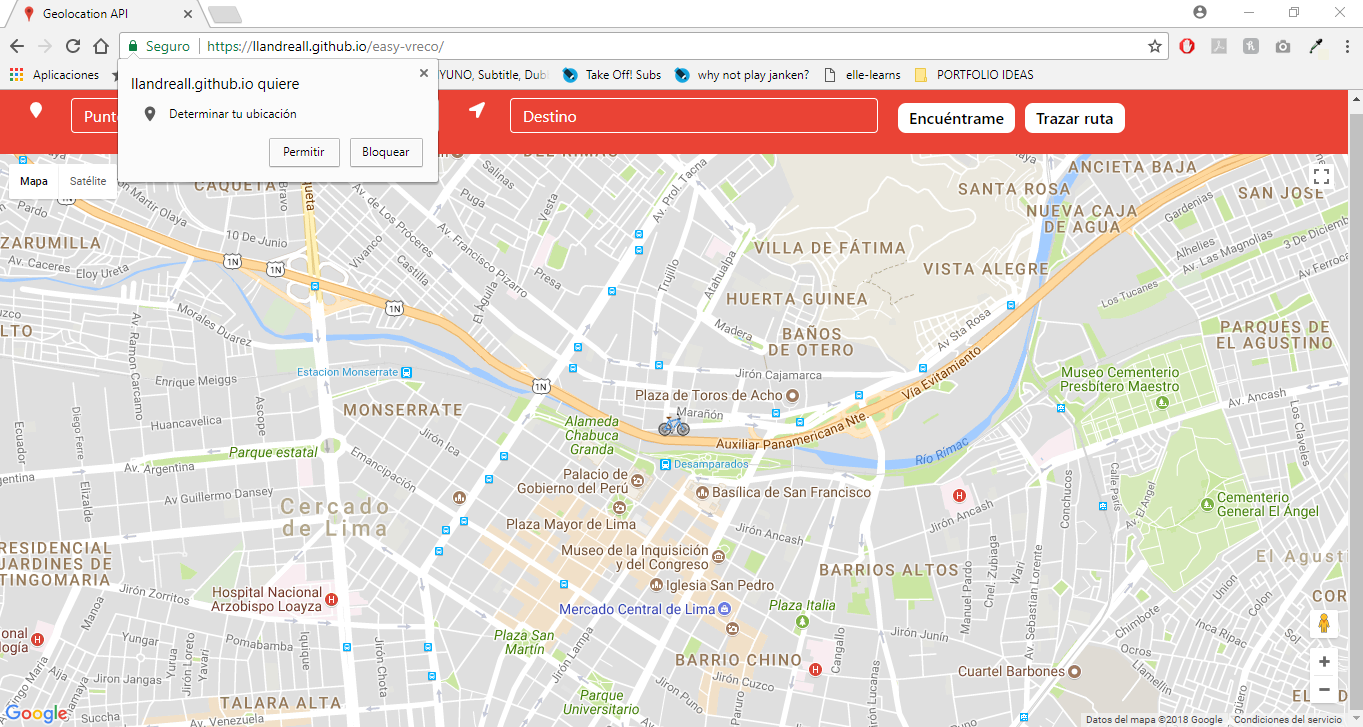Screen dimensions: 1363x727
Task: Click Plaza de Toros de Acho marker
Action: click(x=793, y=396)
